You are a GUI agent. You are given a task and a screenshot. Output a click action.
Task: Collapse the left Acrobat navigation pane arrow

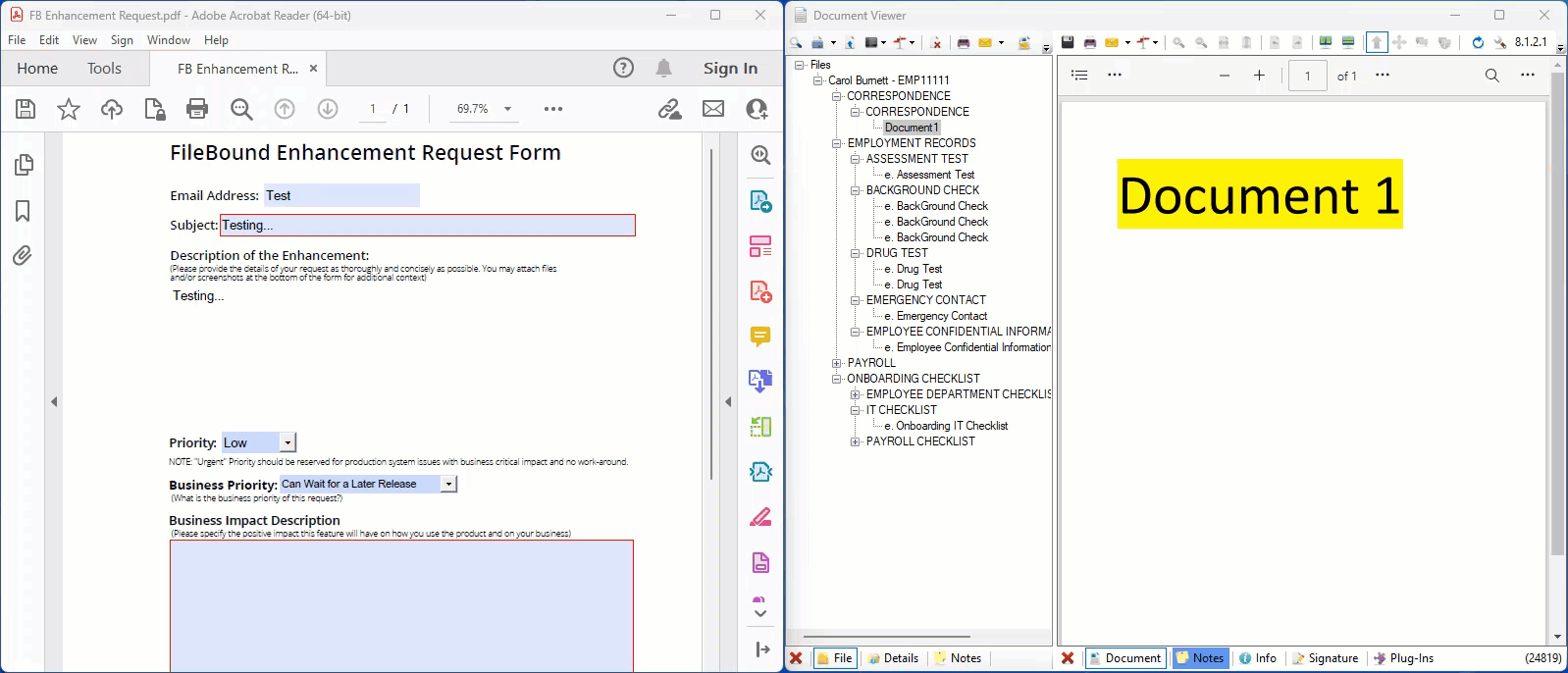pyautogui.click(x=54, y=401)
